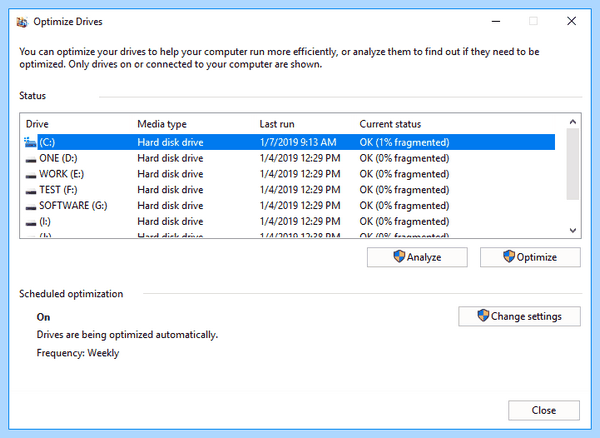Click last run date of WORK (E:)
This screenshot has width=600, height=438.
[x=300, y=174]
